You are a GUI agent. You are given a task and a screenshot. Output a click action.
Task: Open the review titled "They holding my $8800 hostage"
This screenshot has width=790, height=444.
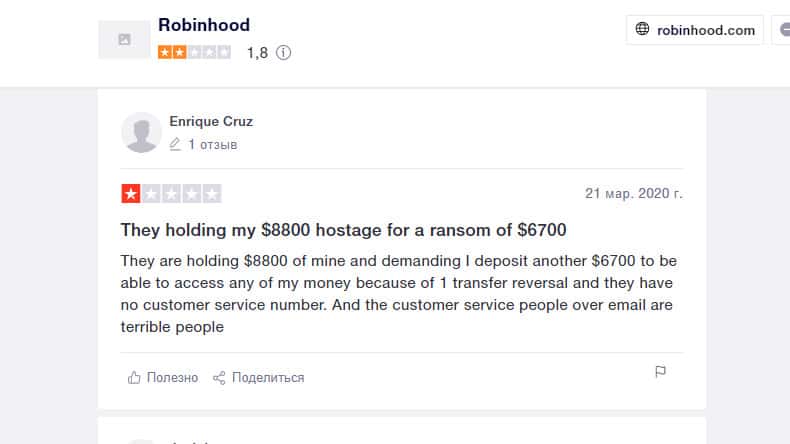click(x=344, y=229)
